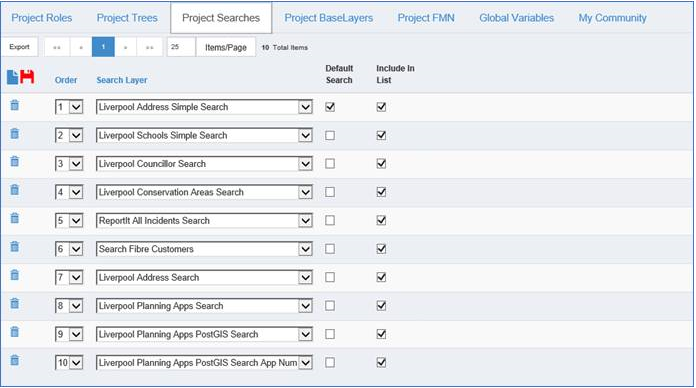Open the Order dropdown showing 8

click(69, 306)
